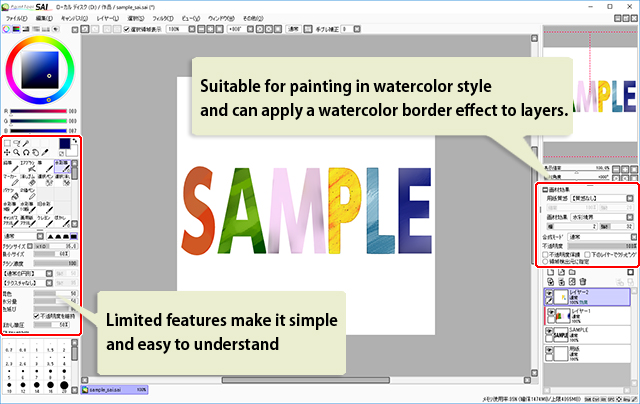Open the File menu

point(18,18)
